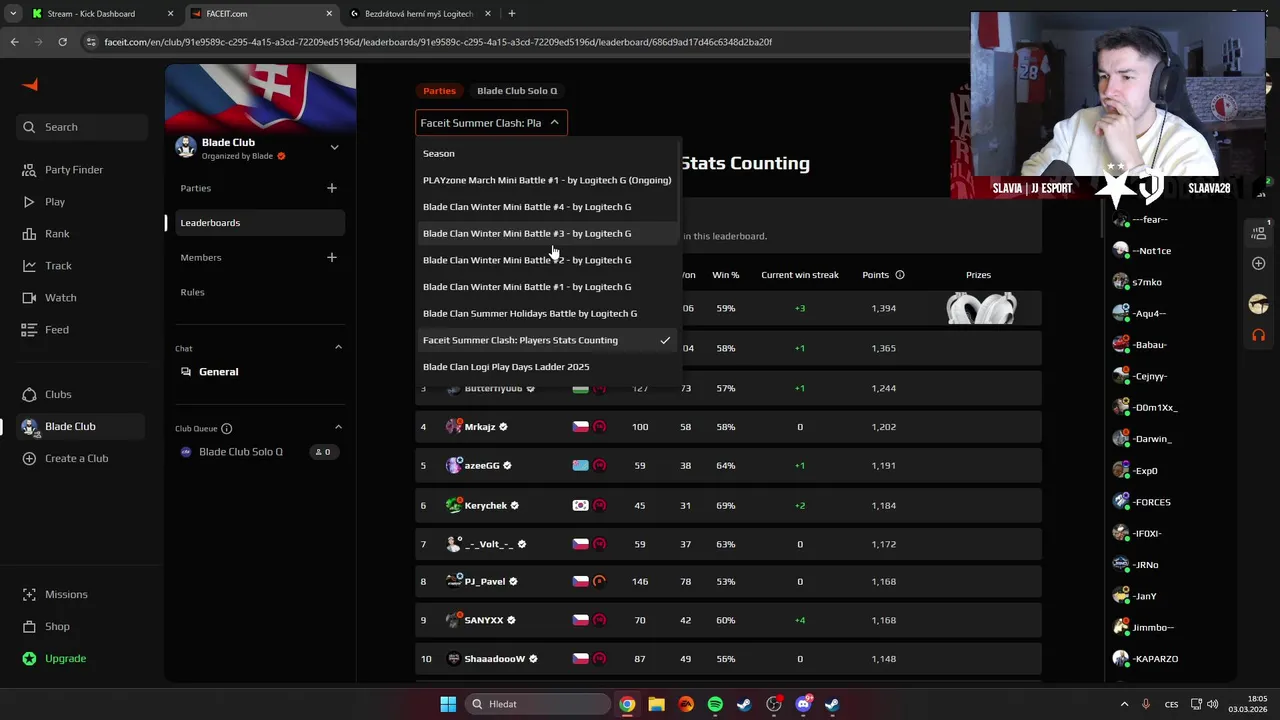Open the Feed page
Image resolution: width=1280 pixels, height=720 pixels.
tap(56, 330)
